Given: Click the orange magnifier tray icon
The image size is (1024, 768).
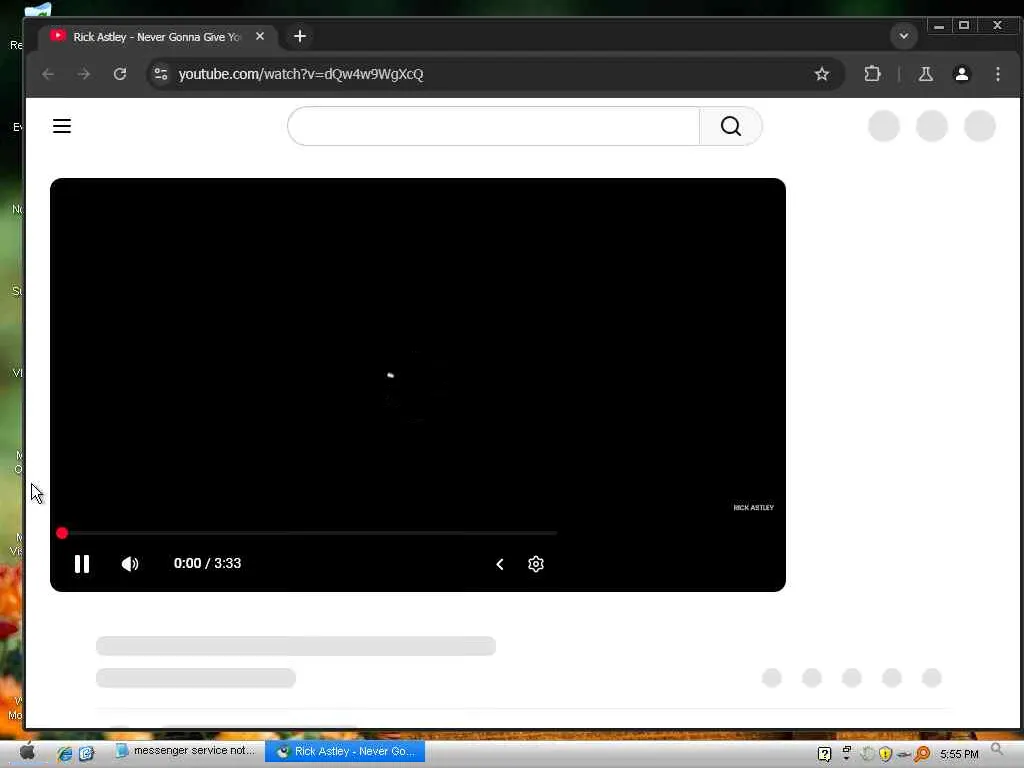Looking at the screenshot, I should point(922,754).
